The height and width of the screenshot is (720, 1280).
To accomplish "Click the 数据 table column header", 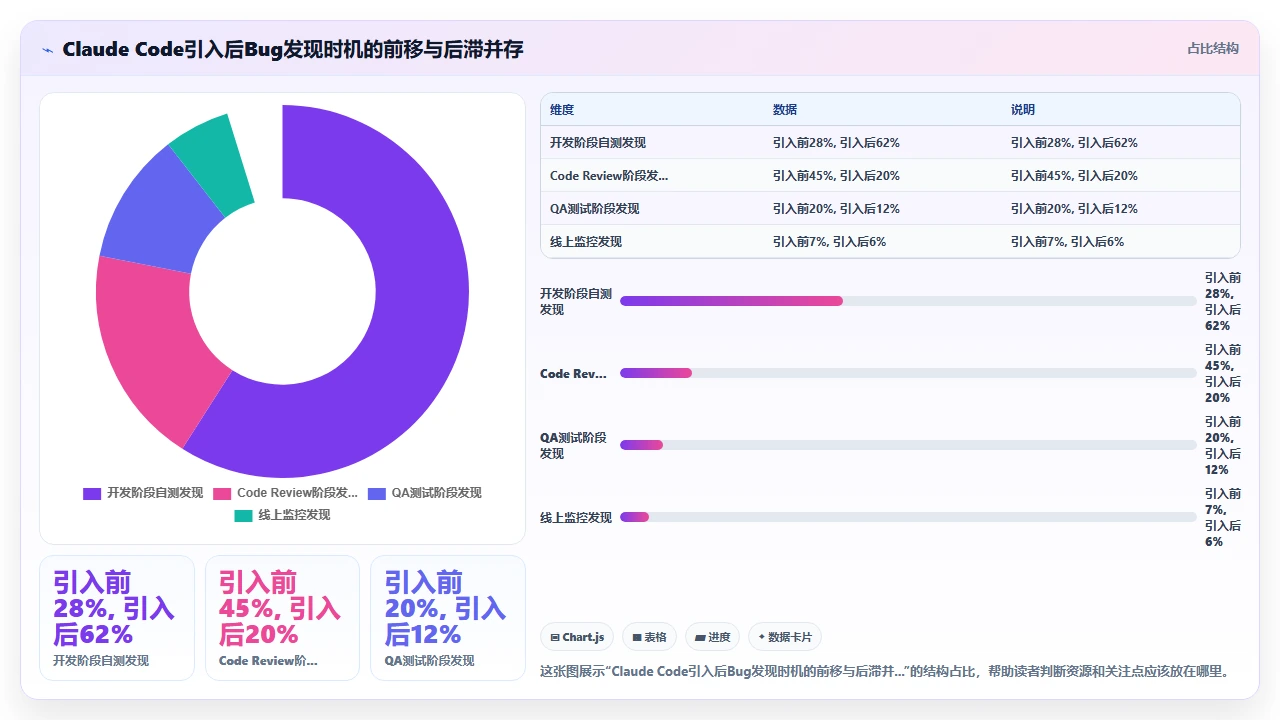I will pos(785,110).
